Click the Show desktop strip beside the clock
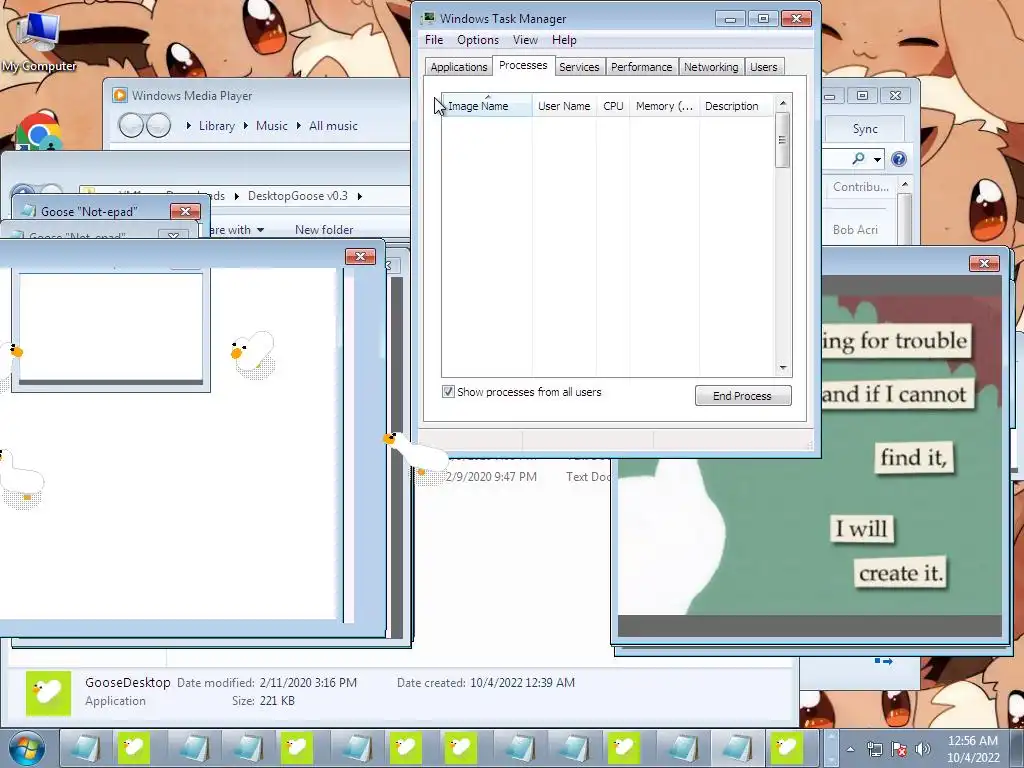 tap(1019, 749)
